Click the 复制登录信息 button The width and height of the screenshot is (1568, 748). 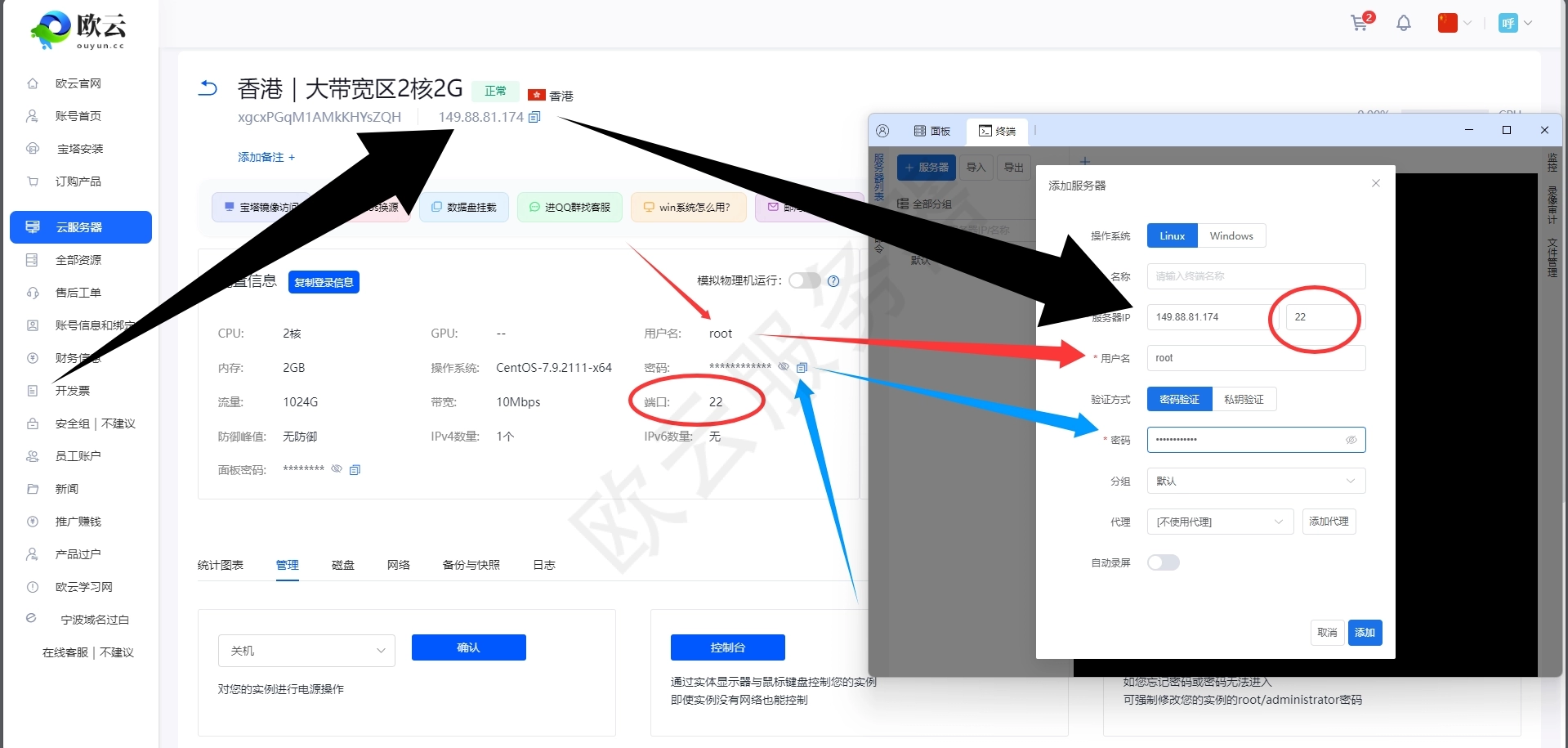[x=324, y=281]
